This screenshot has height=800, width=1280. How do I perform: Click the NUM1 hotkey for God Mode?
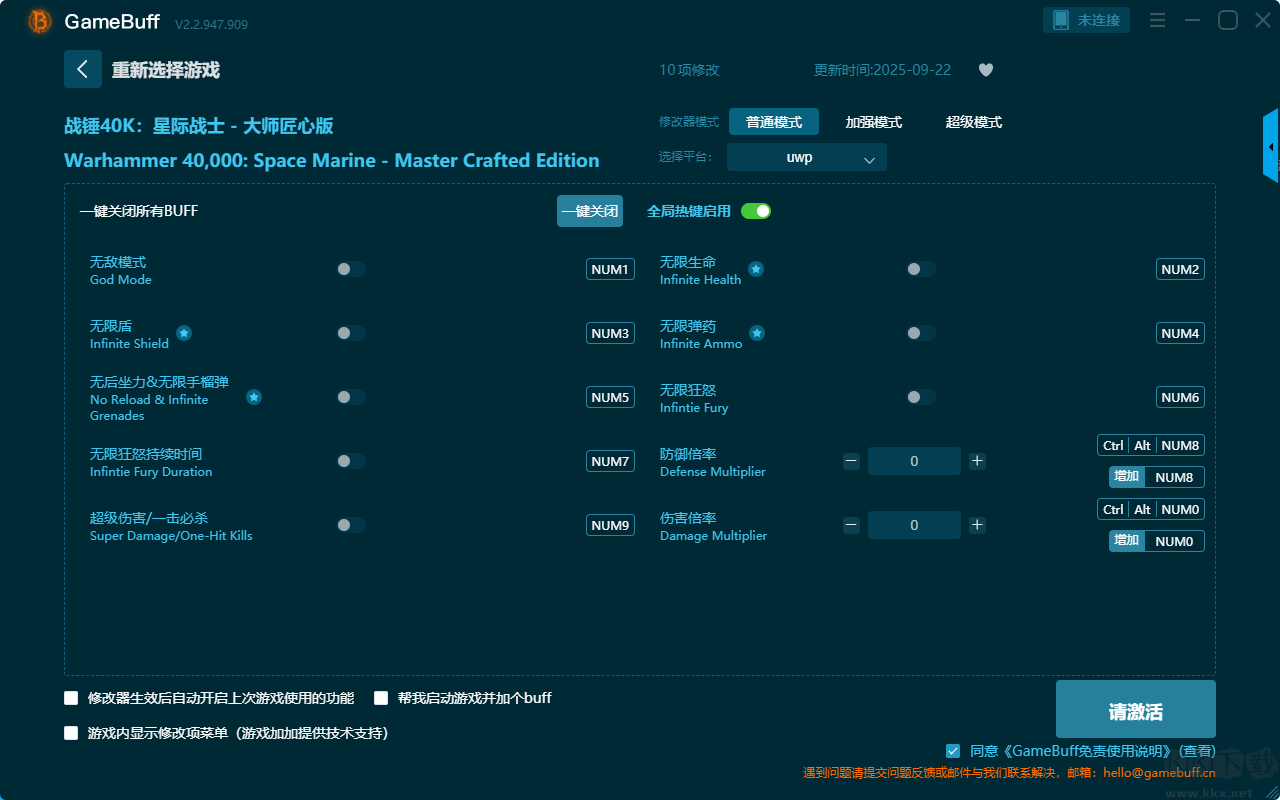610,269
